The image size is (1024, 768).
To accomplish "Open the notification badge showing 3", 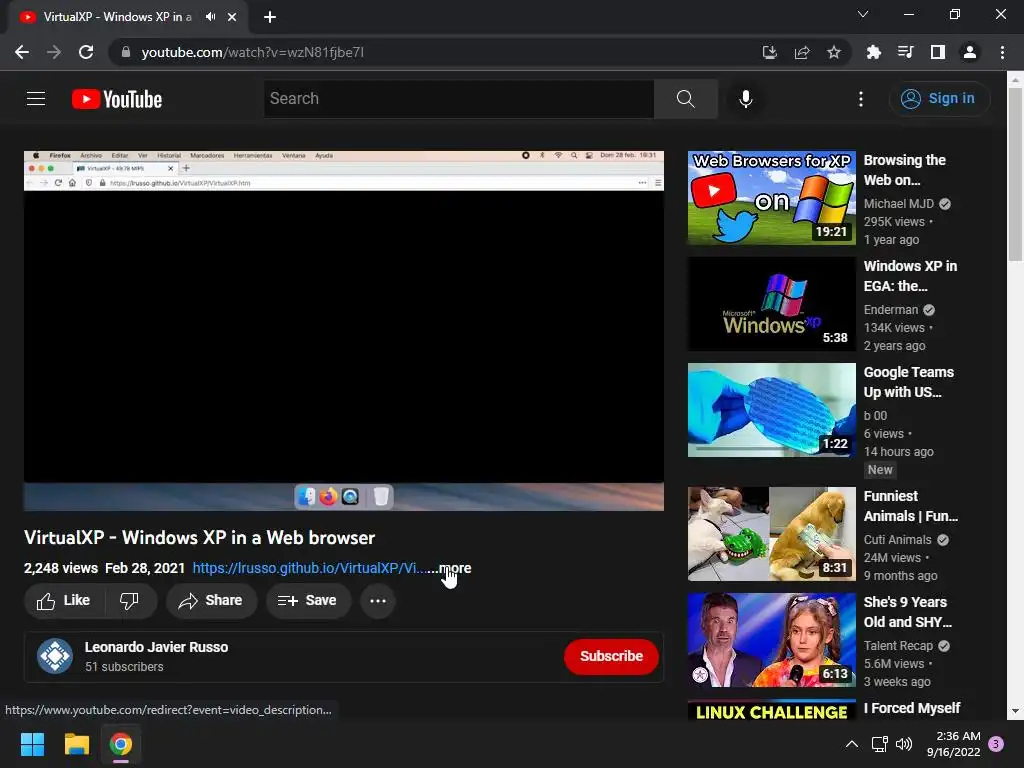I will 996,743.
